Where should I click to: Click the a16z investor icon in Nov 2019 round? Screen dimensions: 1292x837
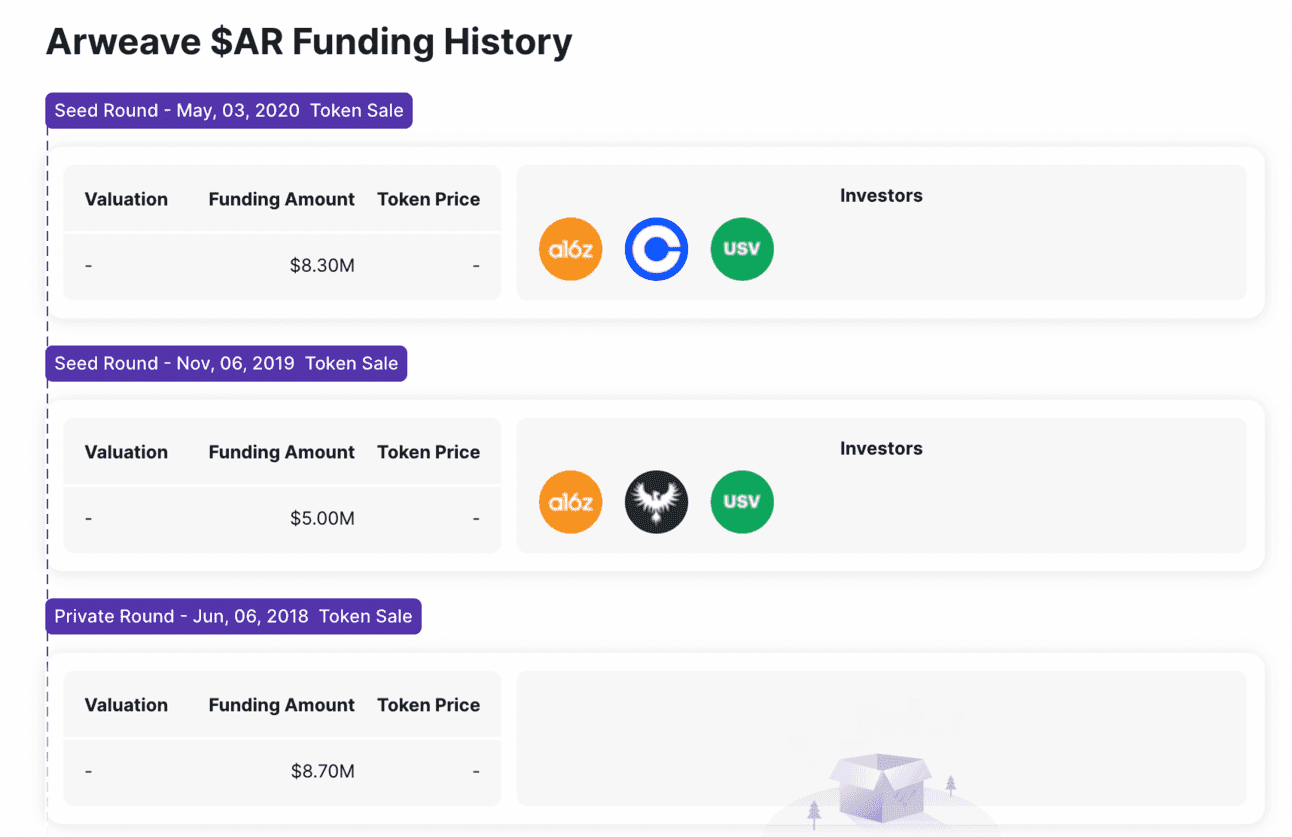tap(570, 502)
